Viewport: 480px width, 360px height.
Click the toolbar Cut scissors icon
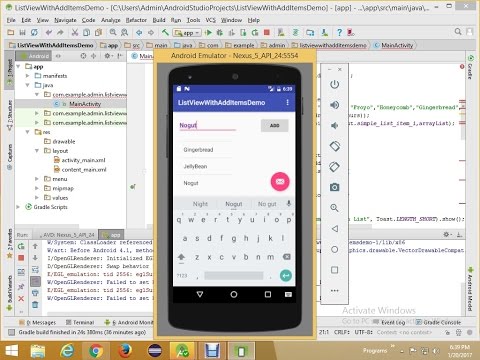pyautogui.click(x=75, y=32)
